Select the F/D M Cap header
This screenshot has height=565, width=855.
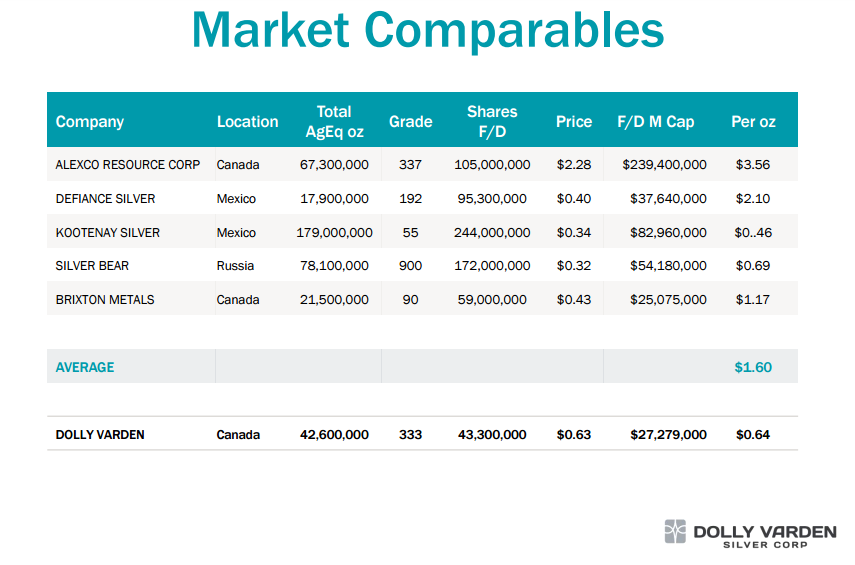[x=655, y=122]
